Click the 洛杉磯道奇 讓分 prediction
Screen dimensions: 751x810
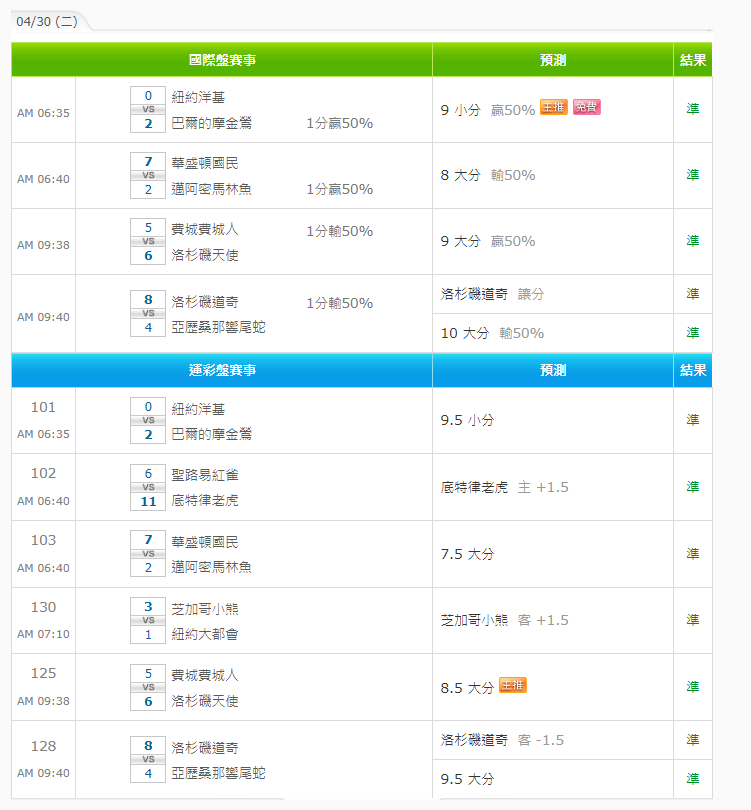[492, 294]
